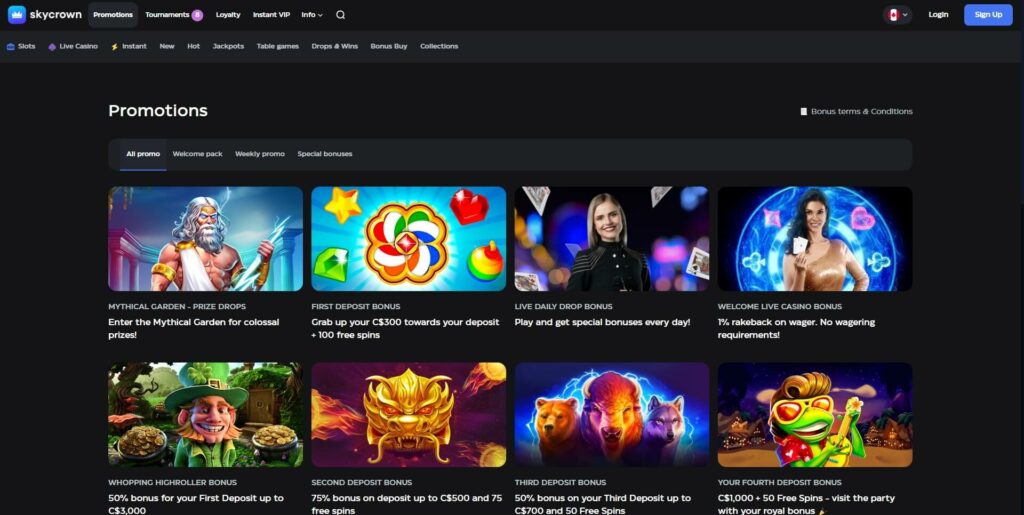Click the 'WELCOME LIVE CASINO BONUS' label

coord(780,307)
